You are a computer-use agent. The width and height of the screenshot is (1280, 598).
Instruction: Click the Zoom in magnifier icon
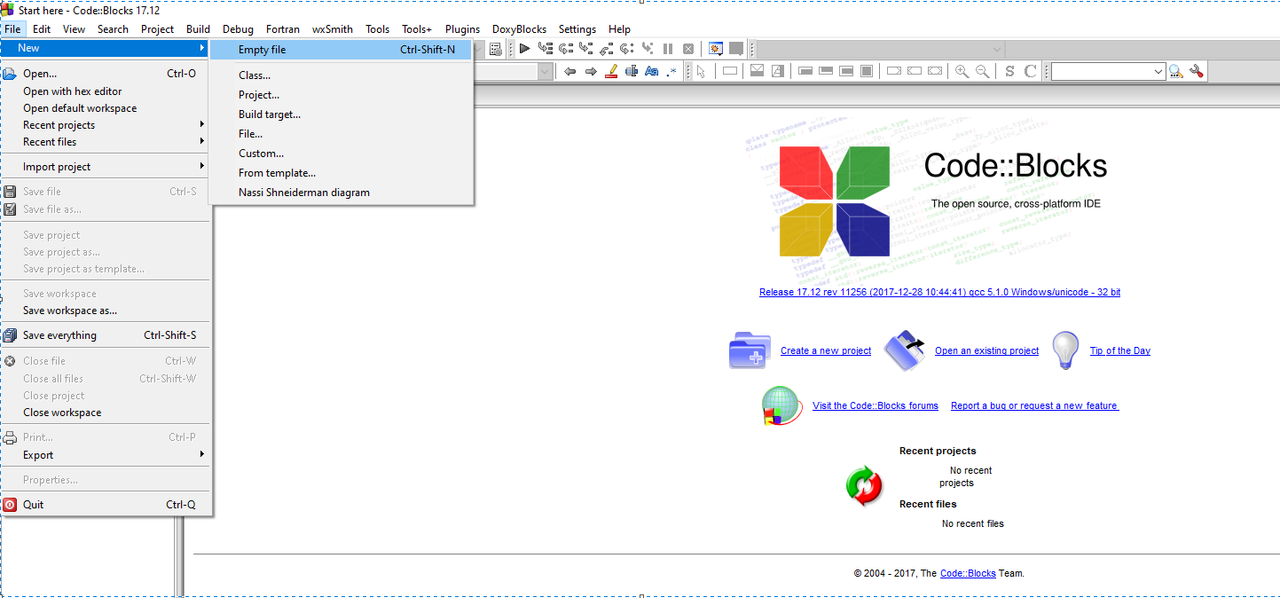click(961, 71)
